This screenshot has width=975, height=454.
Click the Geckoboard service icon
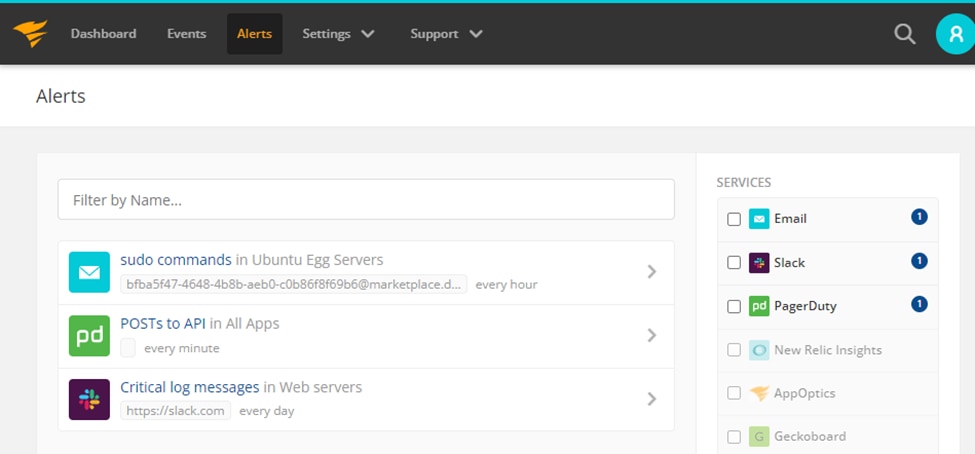point(759,437)
